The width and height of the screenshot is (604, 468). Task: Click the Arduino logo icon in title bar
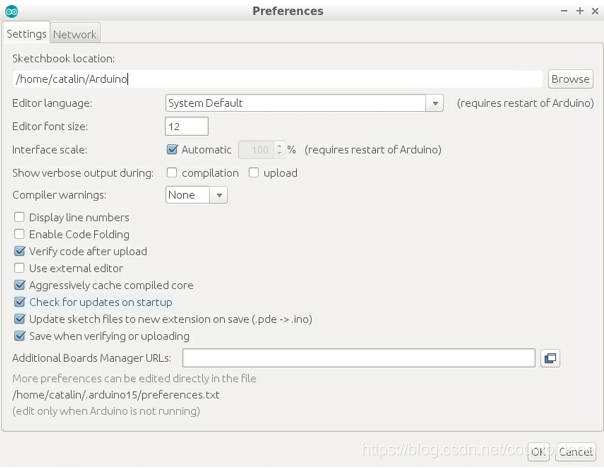pyautogui.click(x=11, y=11)
